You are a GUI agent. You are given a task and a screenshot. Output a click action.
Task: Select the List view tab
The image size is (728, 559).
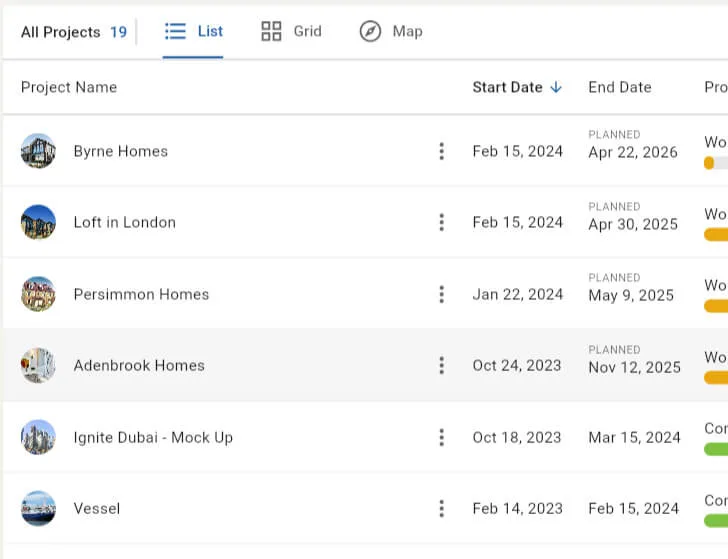point(194,31)
